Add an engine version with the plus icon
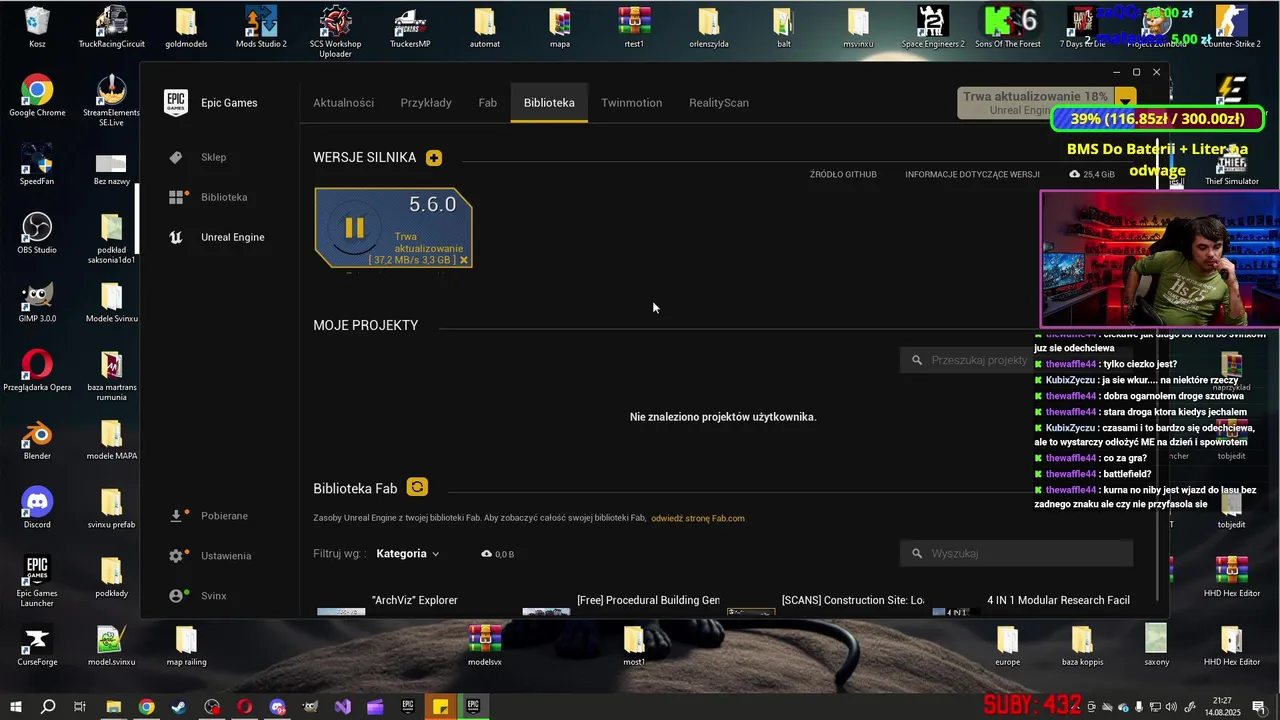 pos(433,158)
